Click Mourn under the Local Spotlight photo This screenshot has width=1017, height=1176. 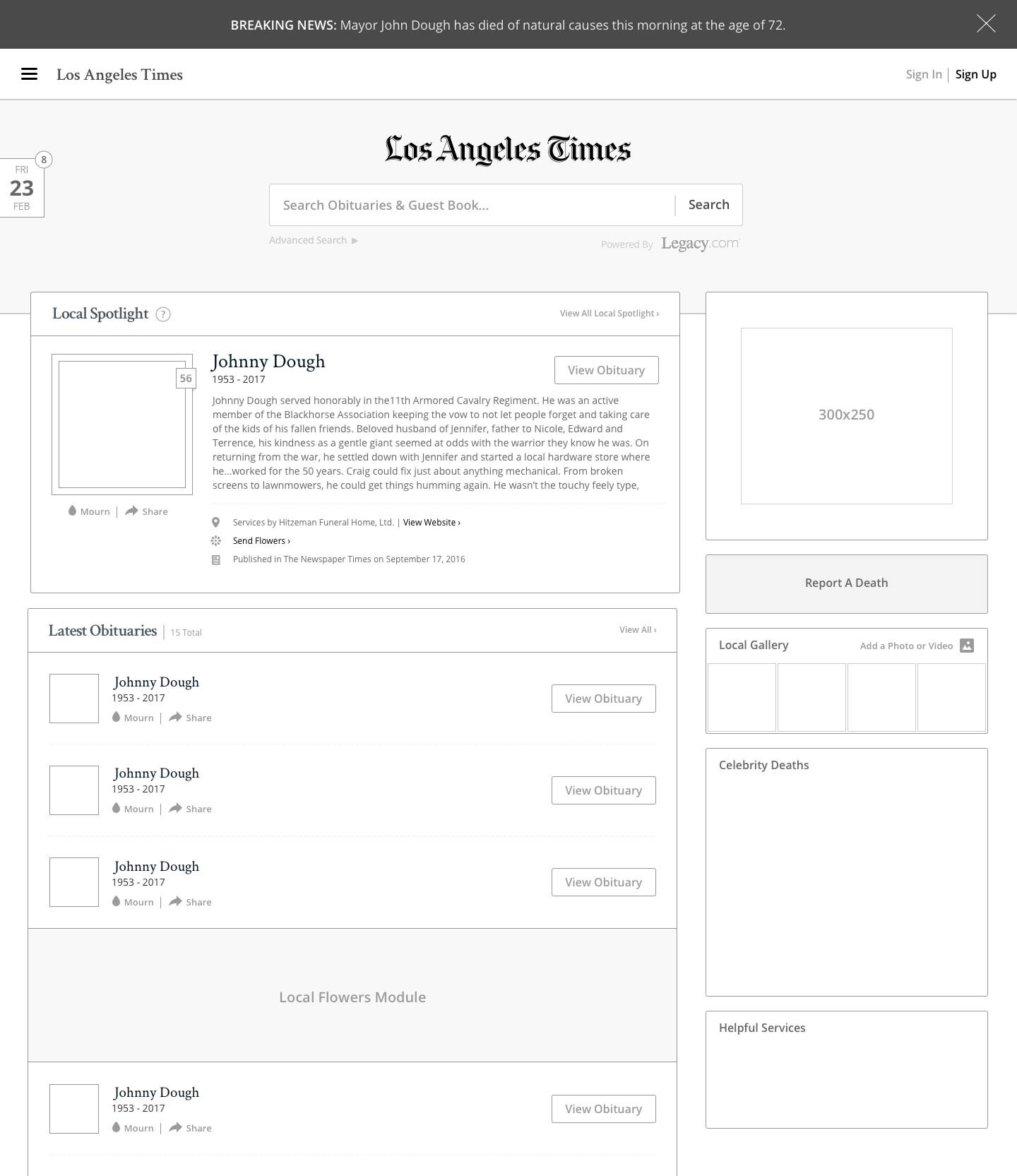[x=89, y=511]
